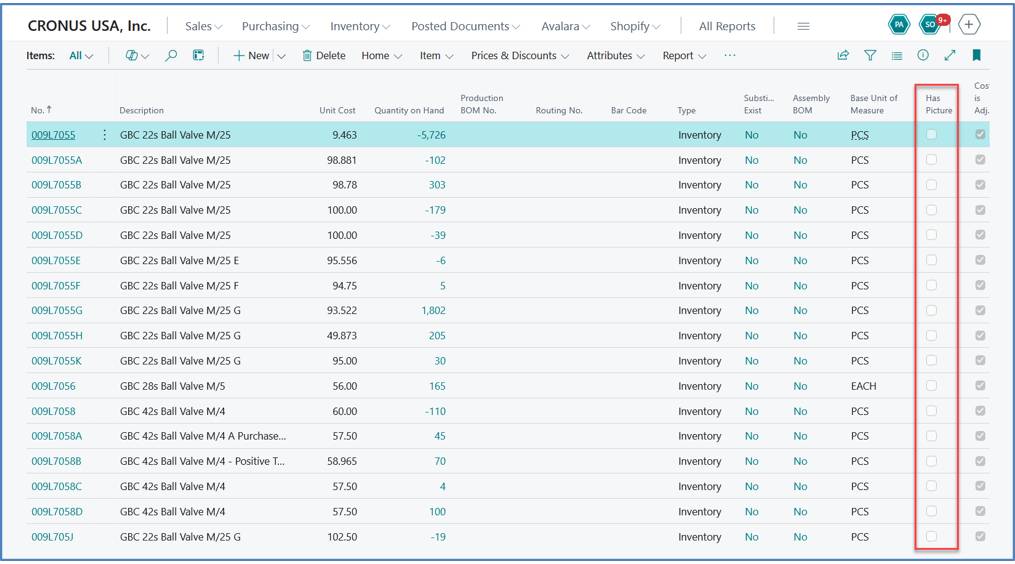Click the list view icon

pos(897,56)
